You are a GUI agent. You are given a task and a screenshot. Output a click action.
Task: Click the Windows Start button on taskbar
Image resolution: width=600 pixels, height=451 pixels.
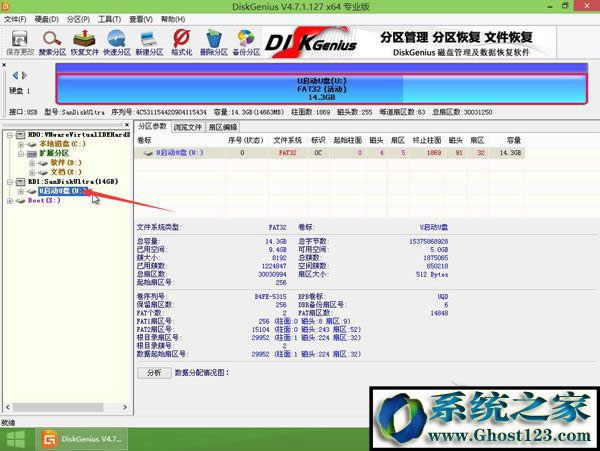tap(17, 439)
